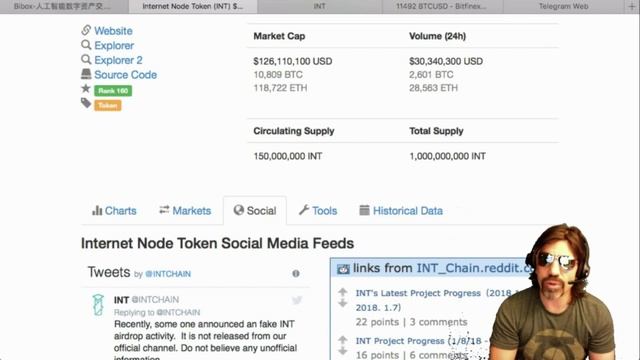Screen dimensions: 640x360
Task: Click the Internet Node Token Social Media Feeds heading
Action: [x=217, y=244]
